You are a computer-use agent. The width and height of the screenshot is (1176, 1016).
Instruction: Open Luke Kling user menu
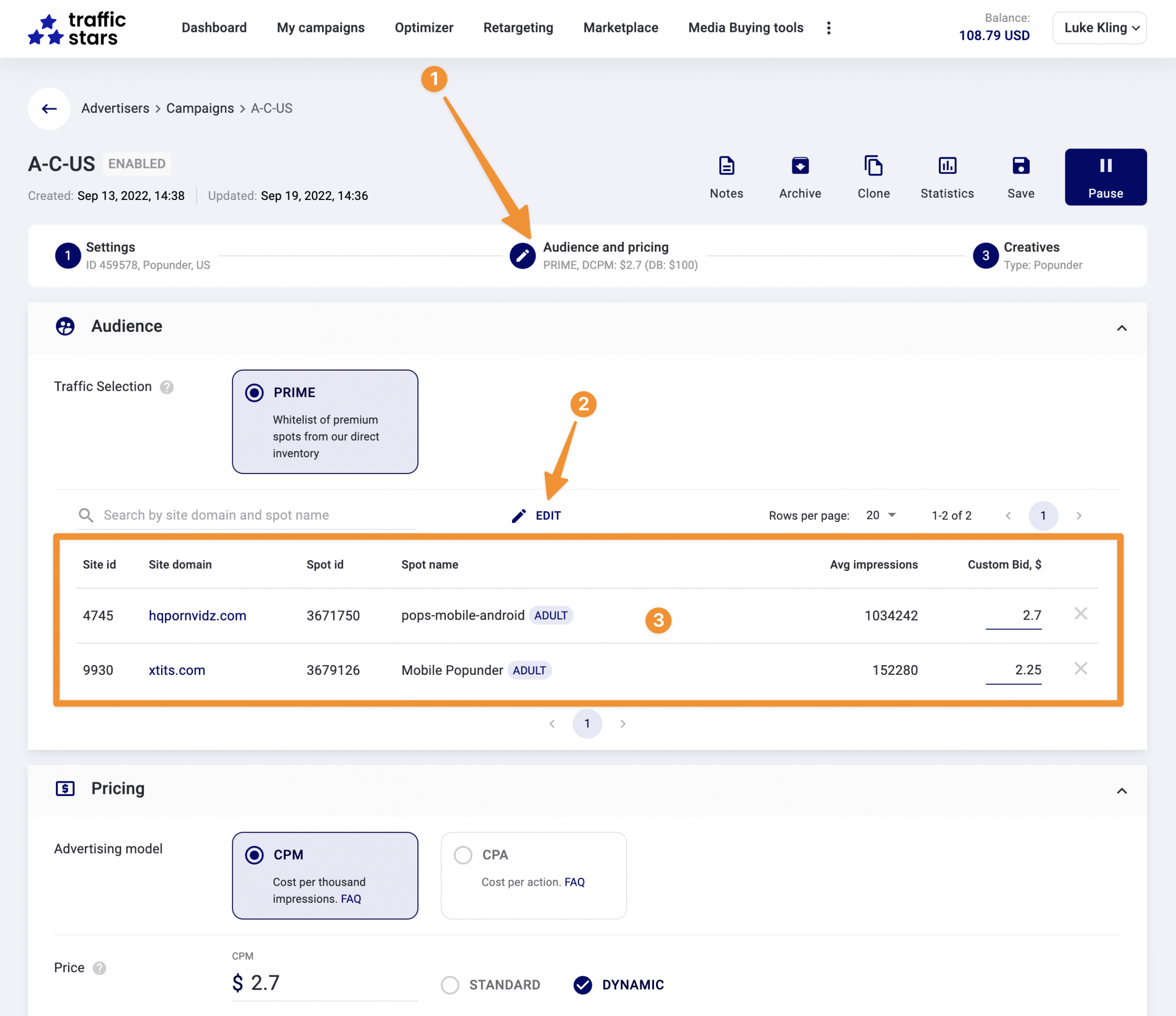pos(1100,28)
